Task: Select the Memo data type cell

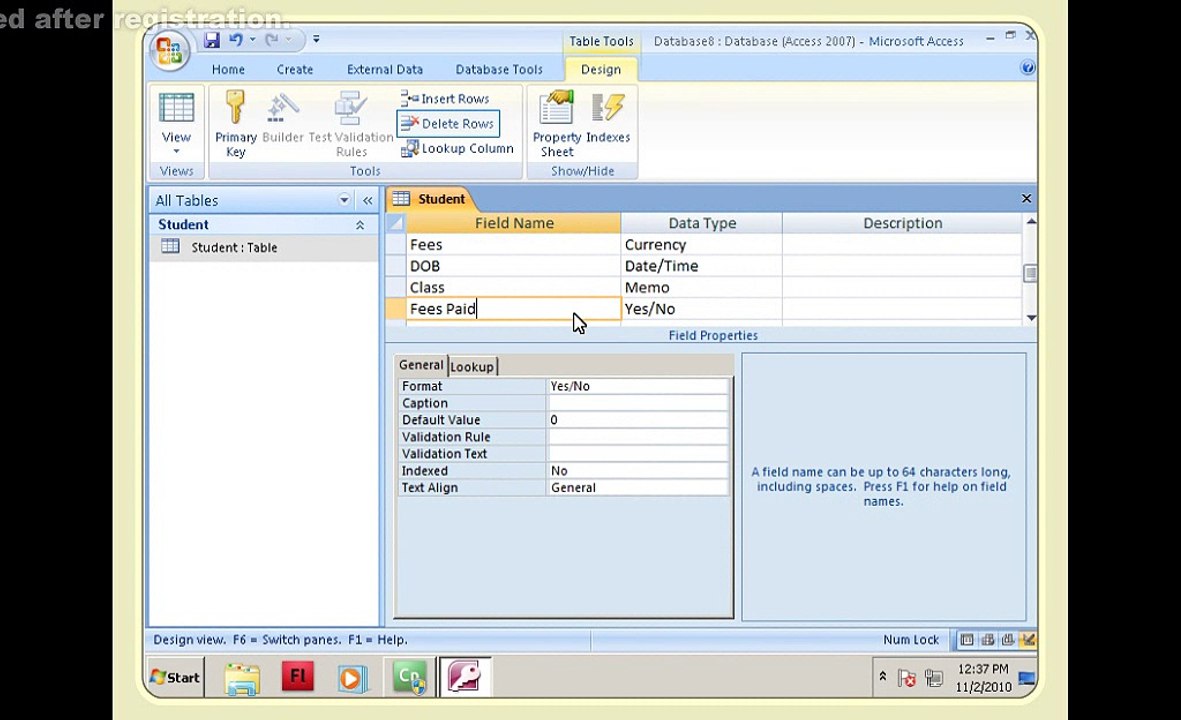Action: click(x=702, y=287)
